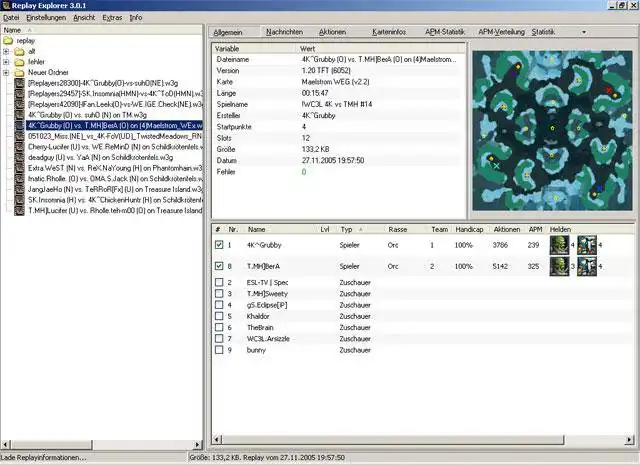Switch to the APM-Statistik tab
Viewport: 640px width, 465px height.
445,32
